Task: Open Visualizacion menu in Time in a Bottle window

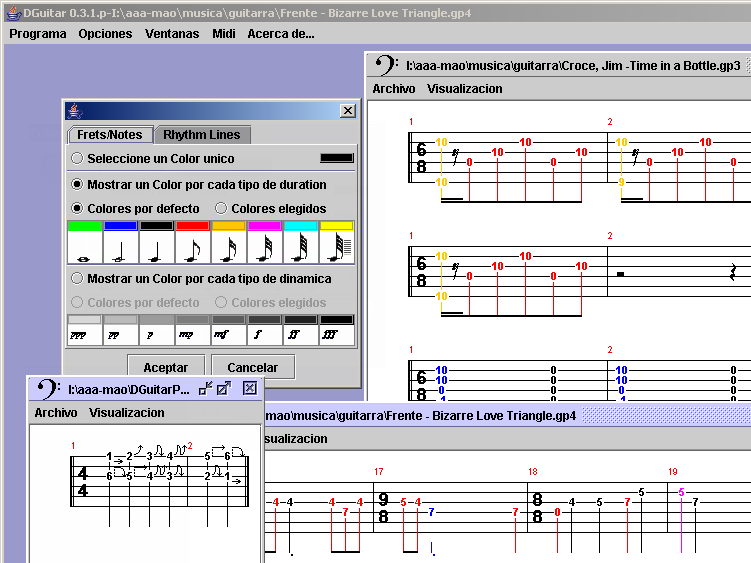Action: (465, 89)
